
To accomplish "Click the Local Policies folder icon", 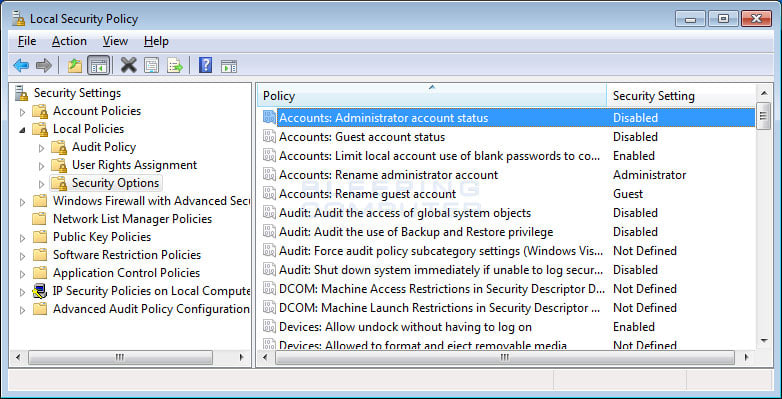I will [x=40, y=129].
